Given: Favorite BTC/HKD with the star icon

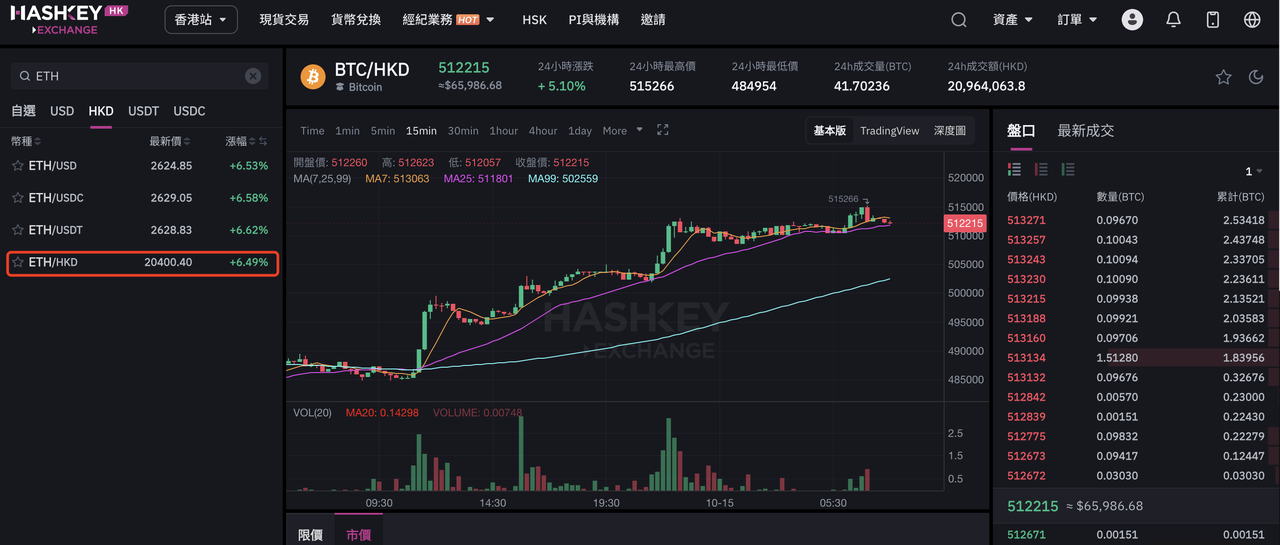Looking at the screenshot, I should [1223, 77].
